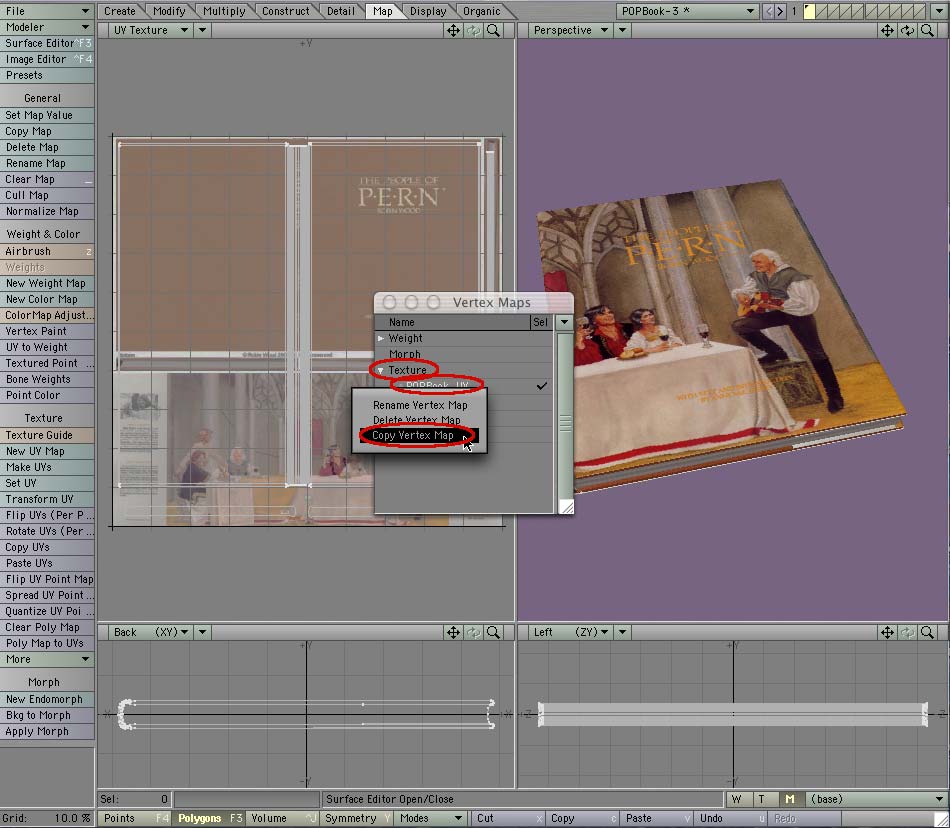Switch to the Display tab
Screen dimensions: 950x828
pyautogui.click(x=428, y=11)
